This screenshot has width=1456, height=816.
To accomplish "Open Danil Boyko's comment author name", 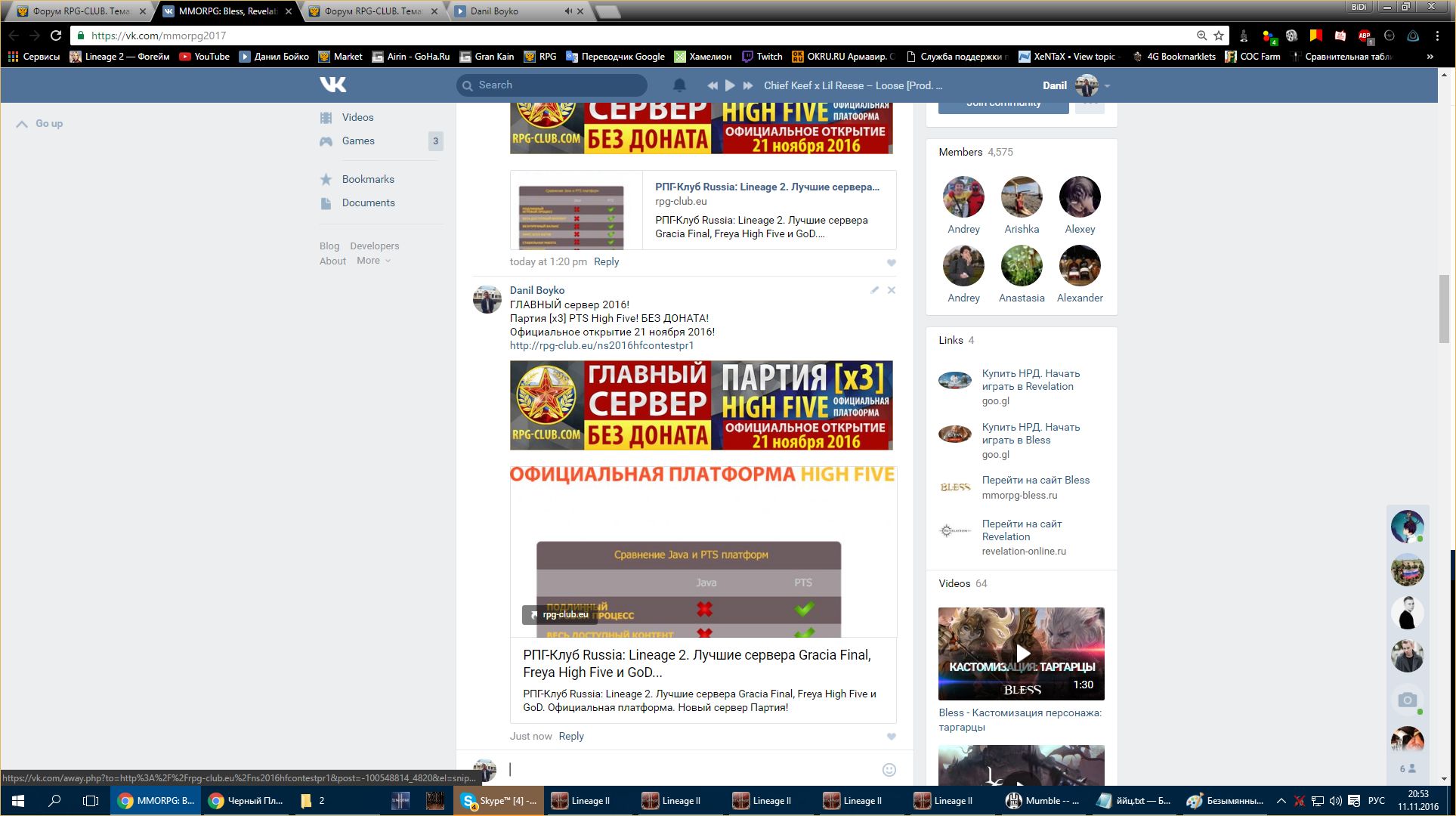I will [537, 290].
